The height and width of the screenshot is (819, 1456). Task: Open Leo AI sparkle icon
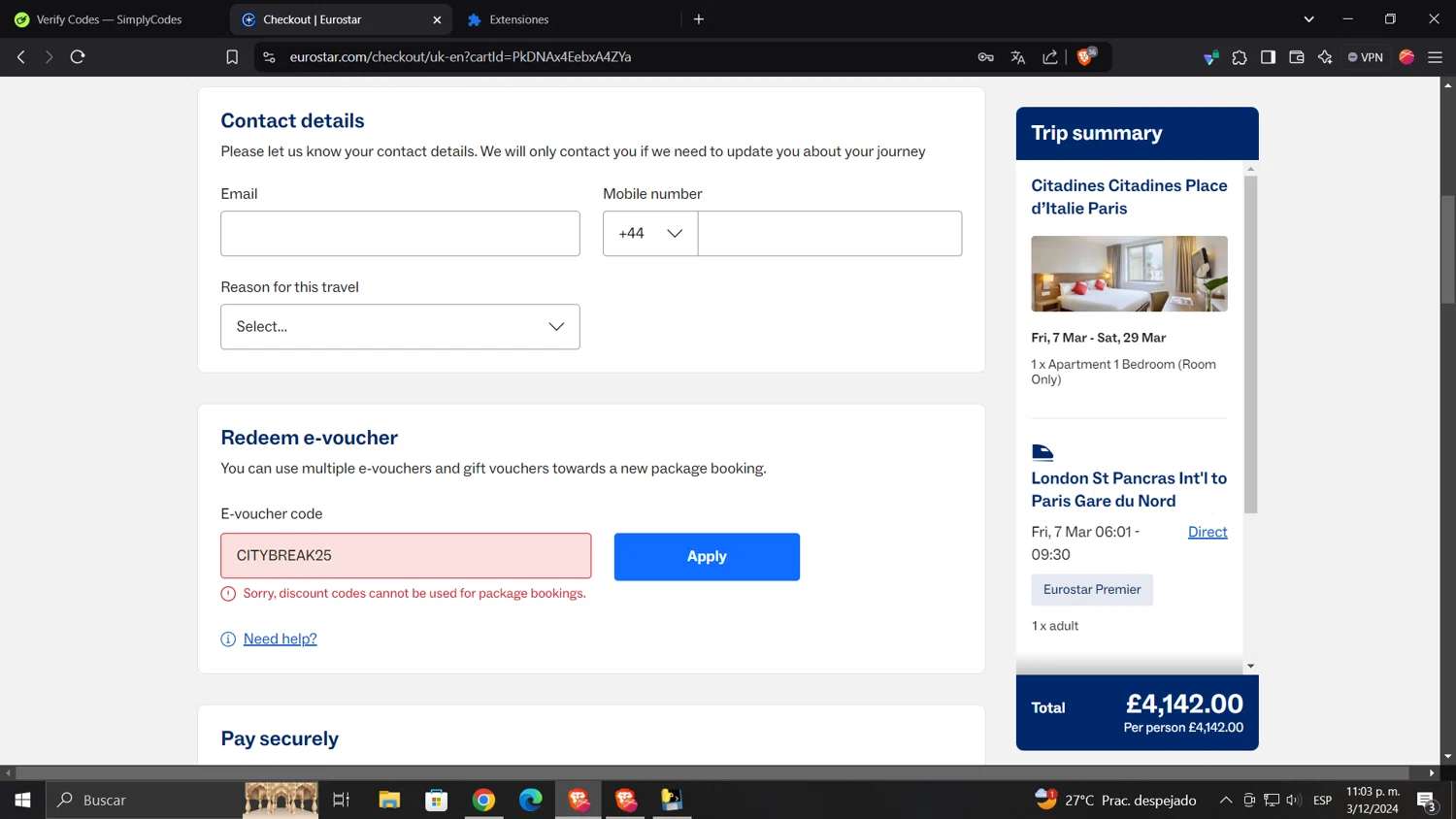[1325, 57]
